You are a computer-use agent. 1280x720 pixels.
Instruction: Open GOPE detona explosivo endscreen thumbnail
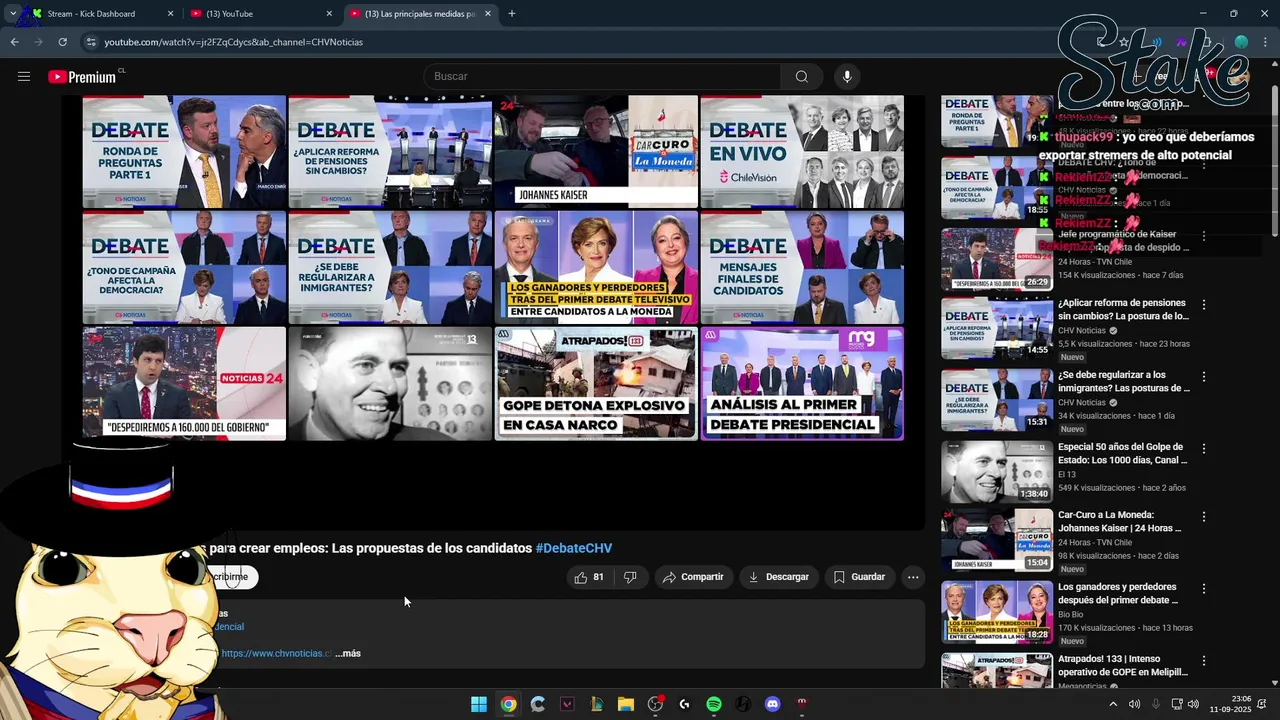tap(596, 383)
